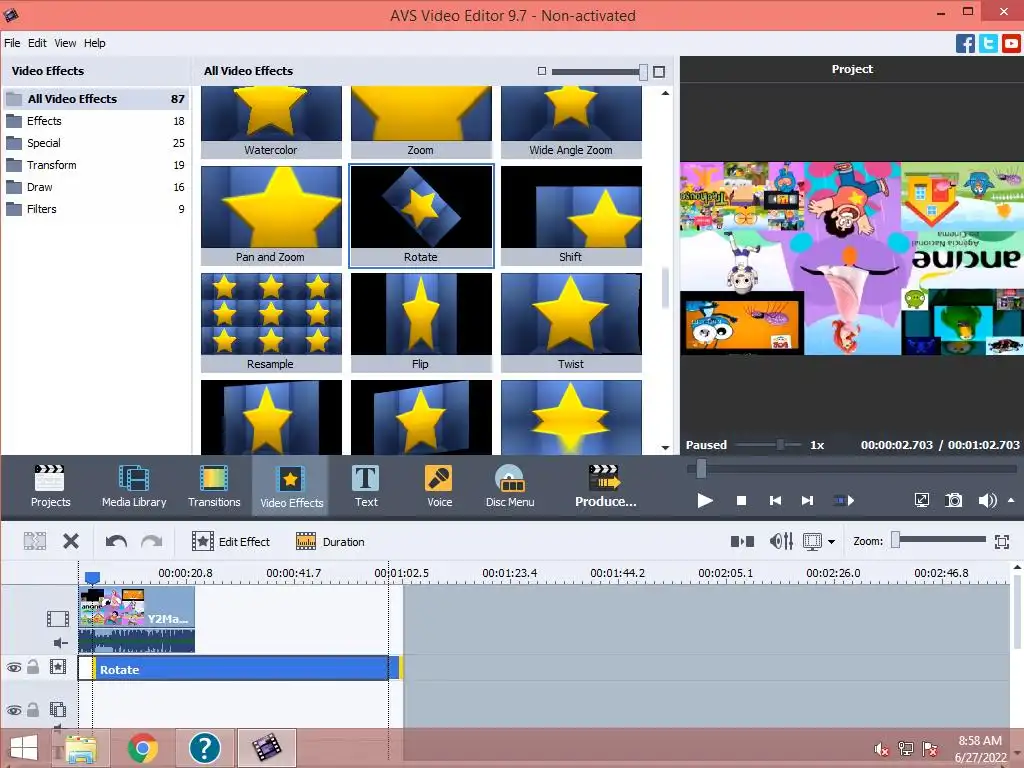Image resolution: width=1024 pixels, height=768 pixels.
Task: Undo the last action
Action: point(116,541)
